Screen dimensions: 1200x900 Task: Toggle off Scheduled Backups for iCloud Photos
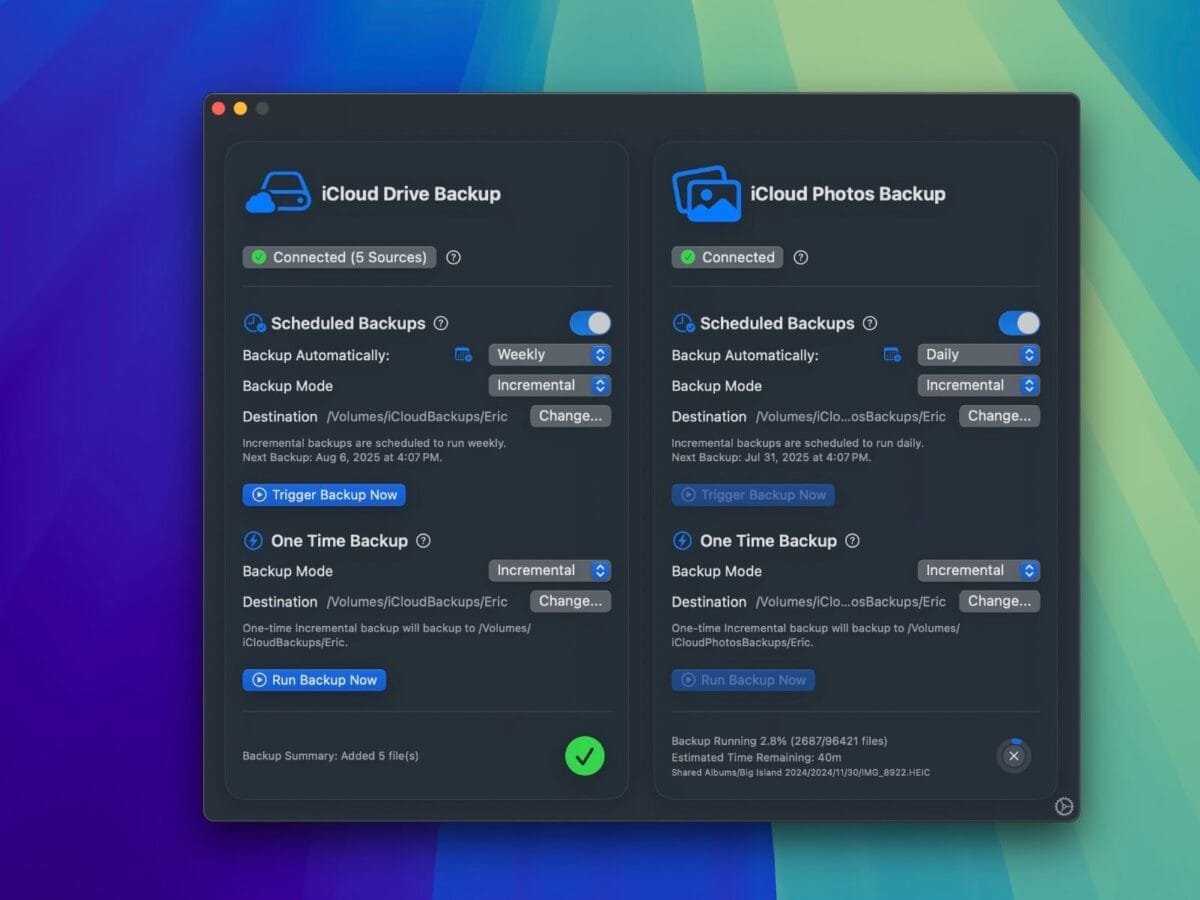(x=1018, y=322)
